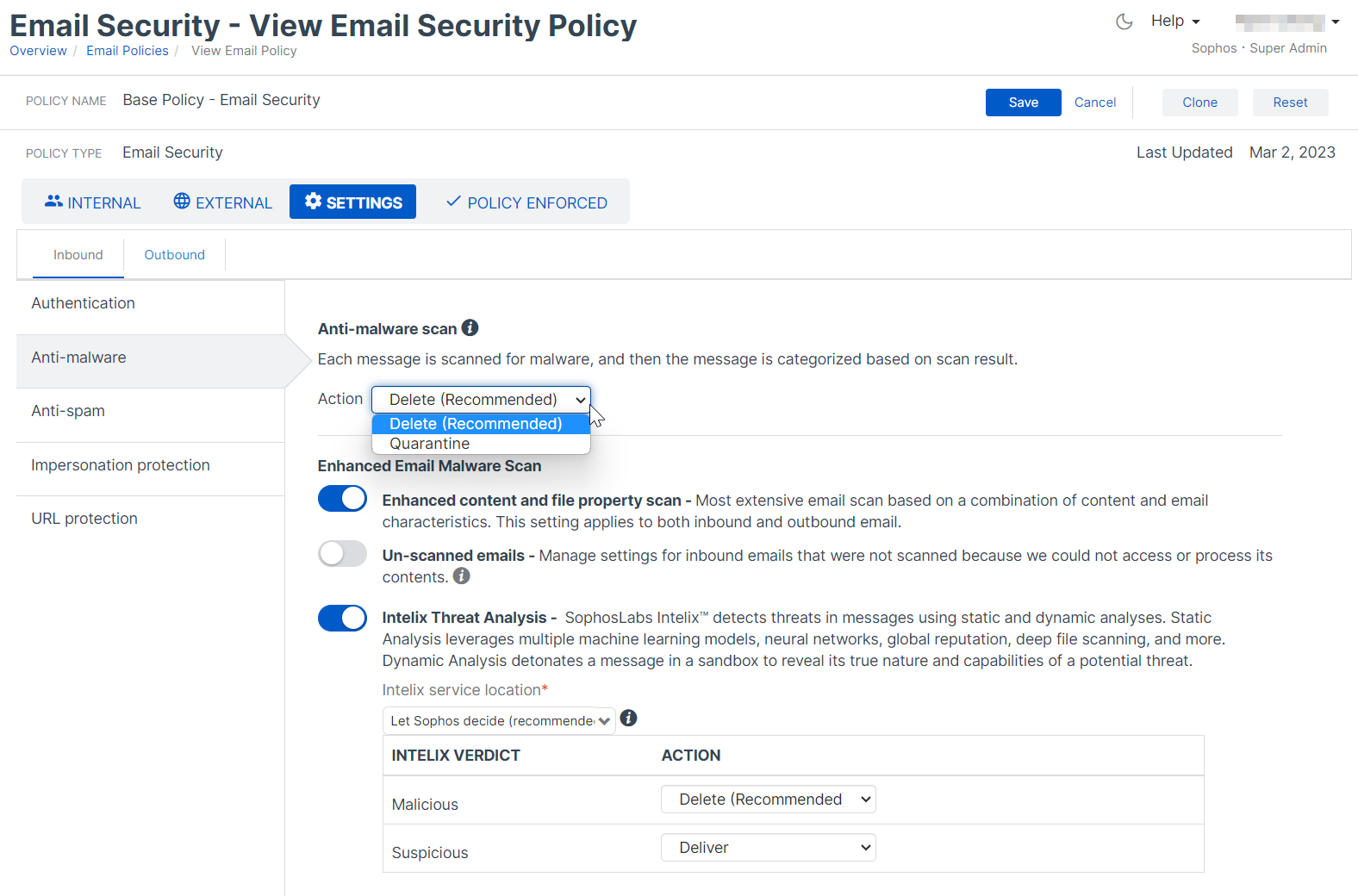Choose Quarantine from the Action dropdown list
Screen dimensions: 1358x896
click(430, 444)
